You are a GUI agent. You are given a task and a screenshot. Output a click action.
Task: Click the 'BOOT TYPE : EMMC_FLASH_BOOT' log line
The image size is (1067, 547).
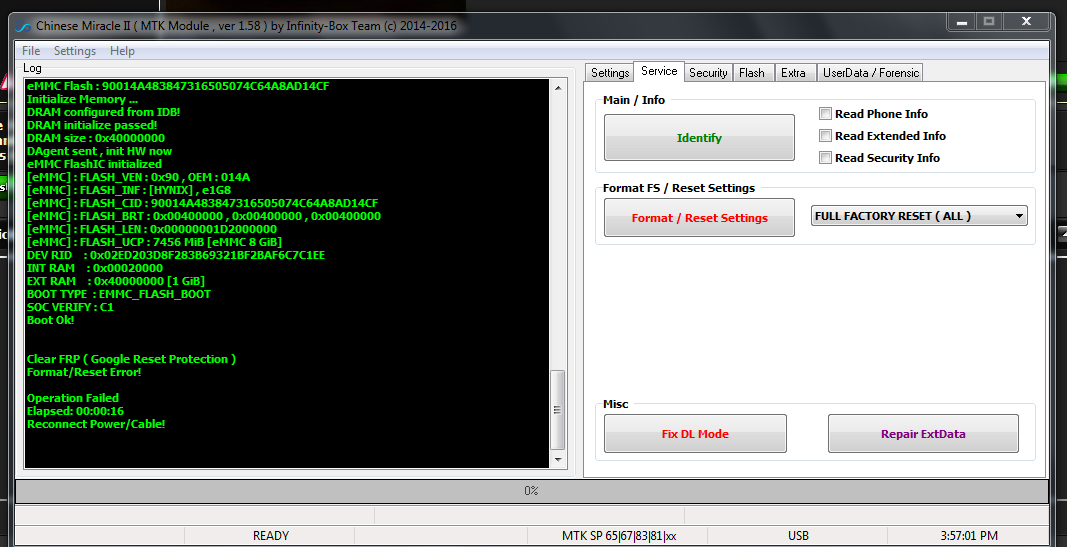pyautogui.click(x=119, y=294)
